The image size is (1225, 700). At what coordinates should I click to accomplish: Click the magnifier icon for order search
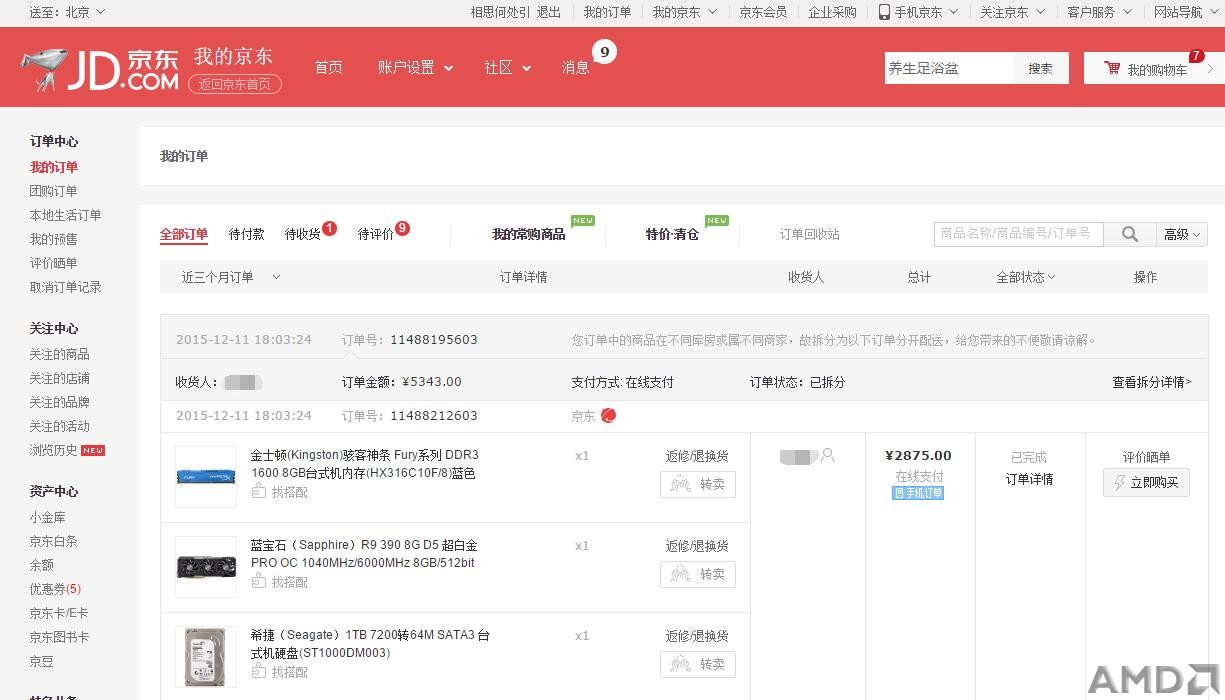click(x=1130, y=234)
